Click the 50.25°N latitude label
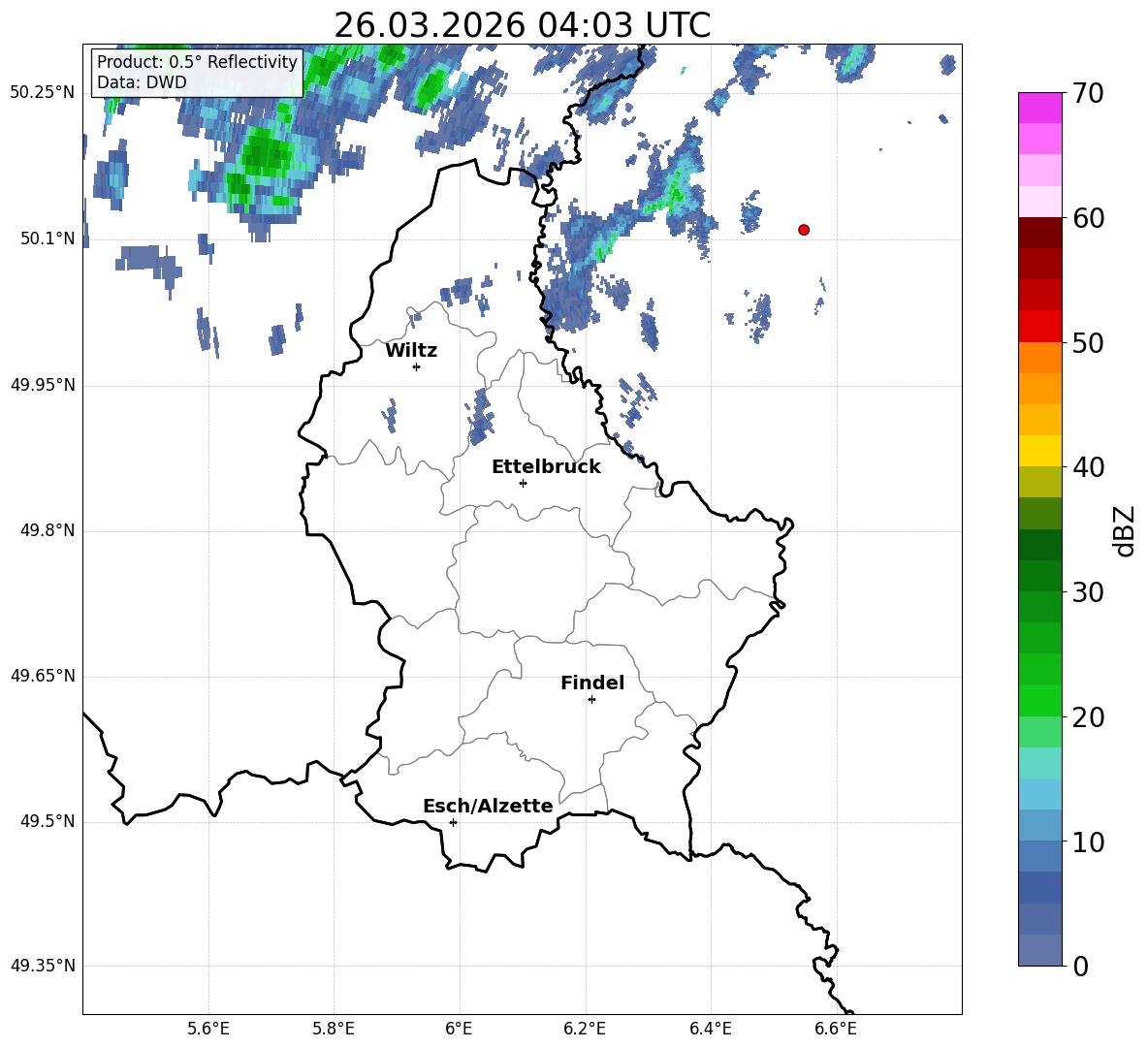The image size is (1148, 1048). [43, 93]
